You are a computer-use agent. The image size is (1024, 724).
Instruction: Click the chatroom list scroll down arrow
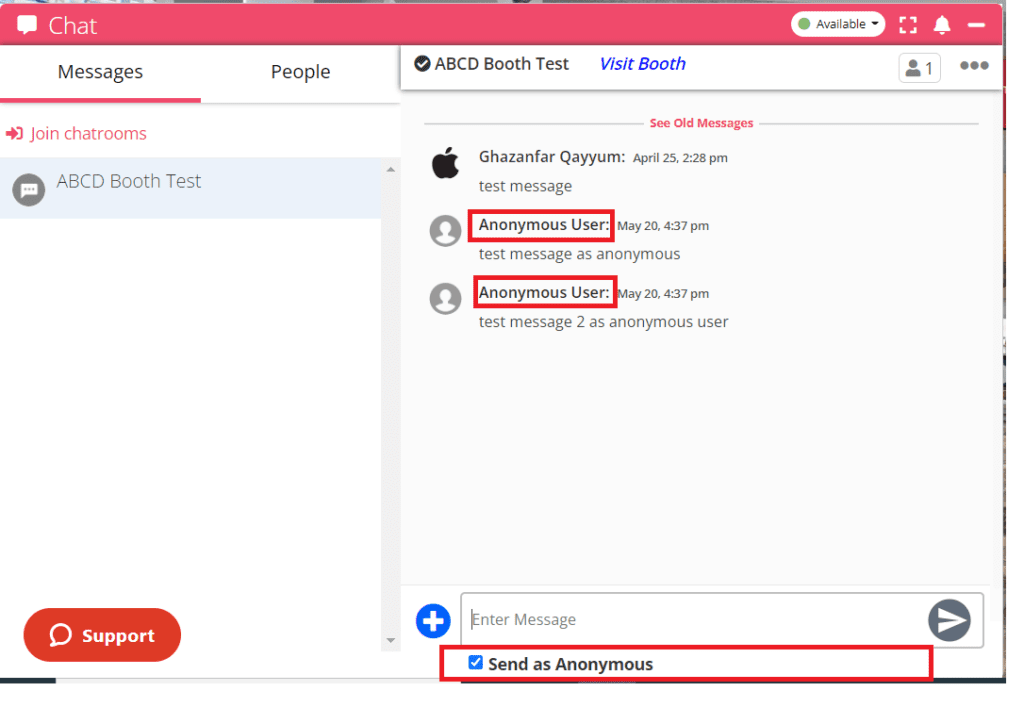coord(391,640)
